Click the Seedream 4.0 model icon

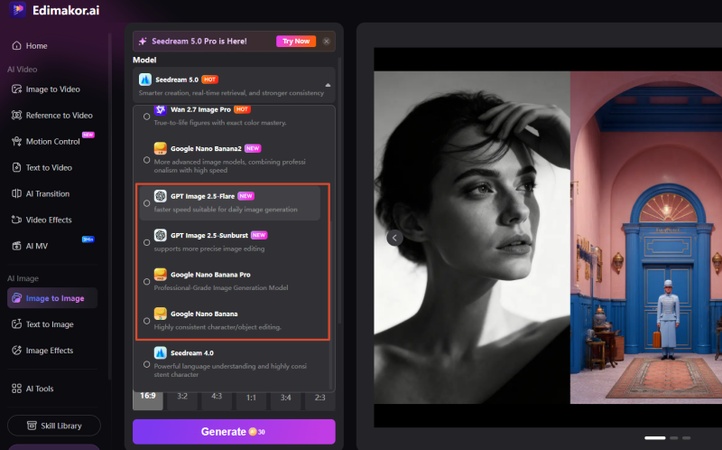(160, 353)
